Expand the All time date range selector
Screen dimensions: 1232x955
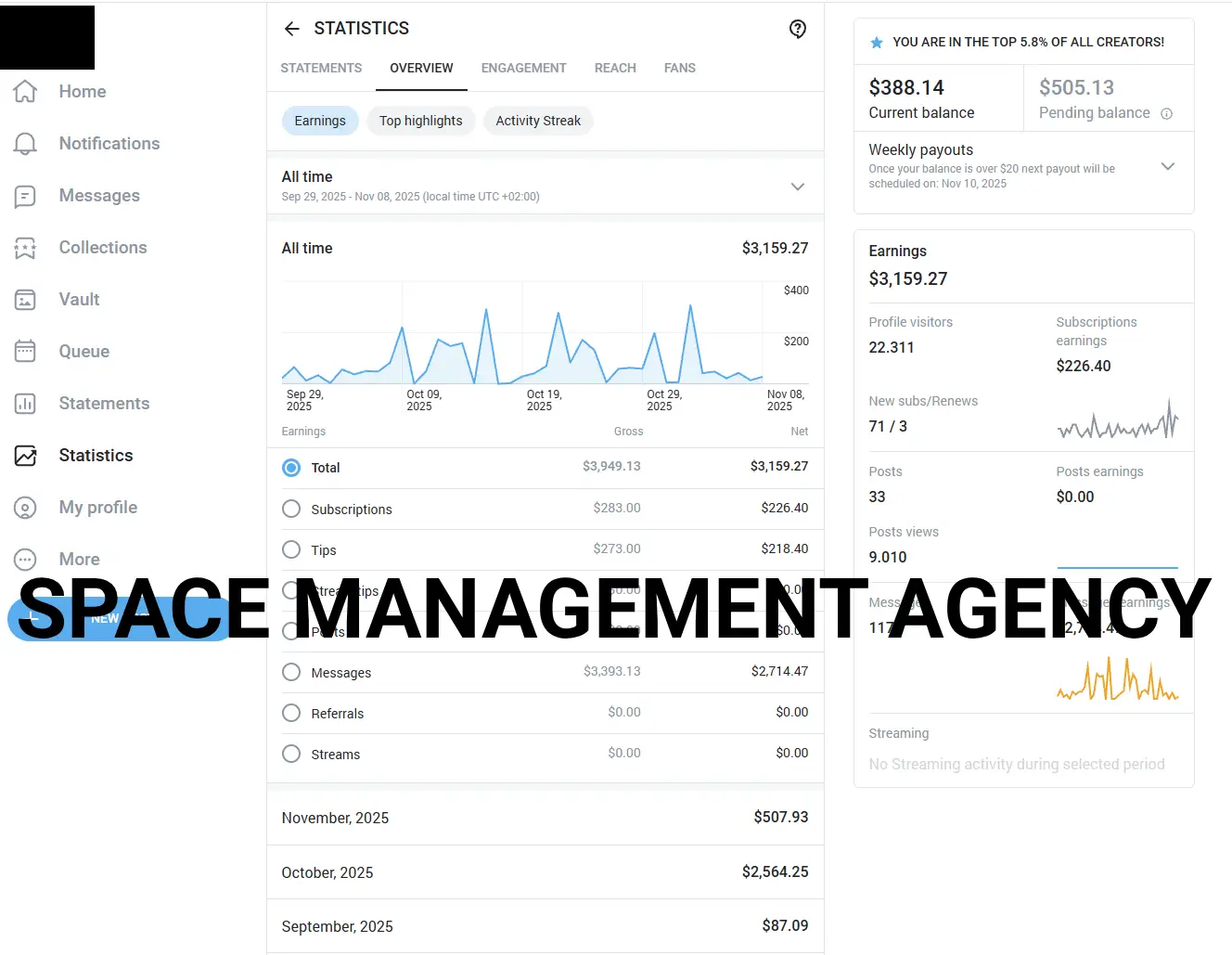tap(798, 187)
